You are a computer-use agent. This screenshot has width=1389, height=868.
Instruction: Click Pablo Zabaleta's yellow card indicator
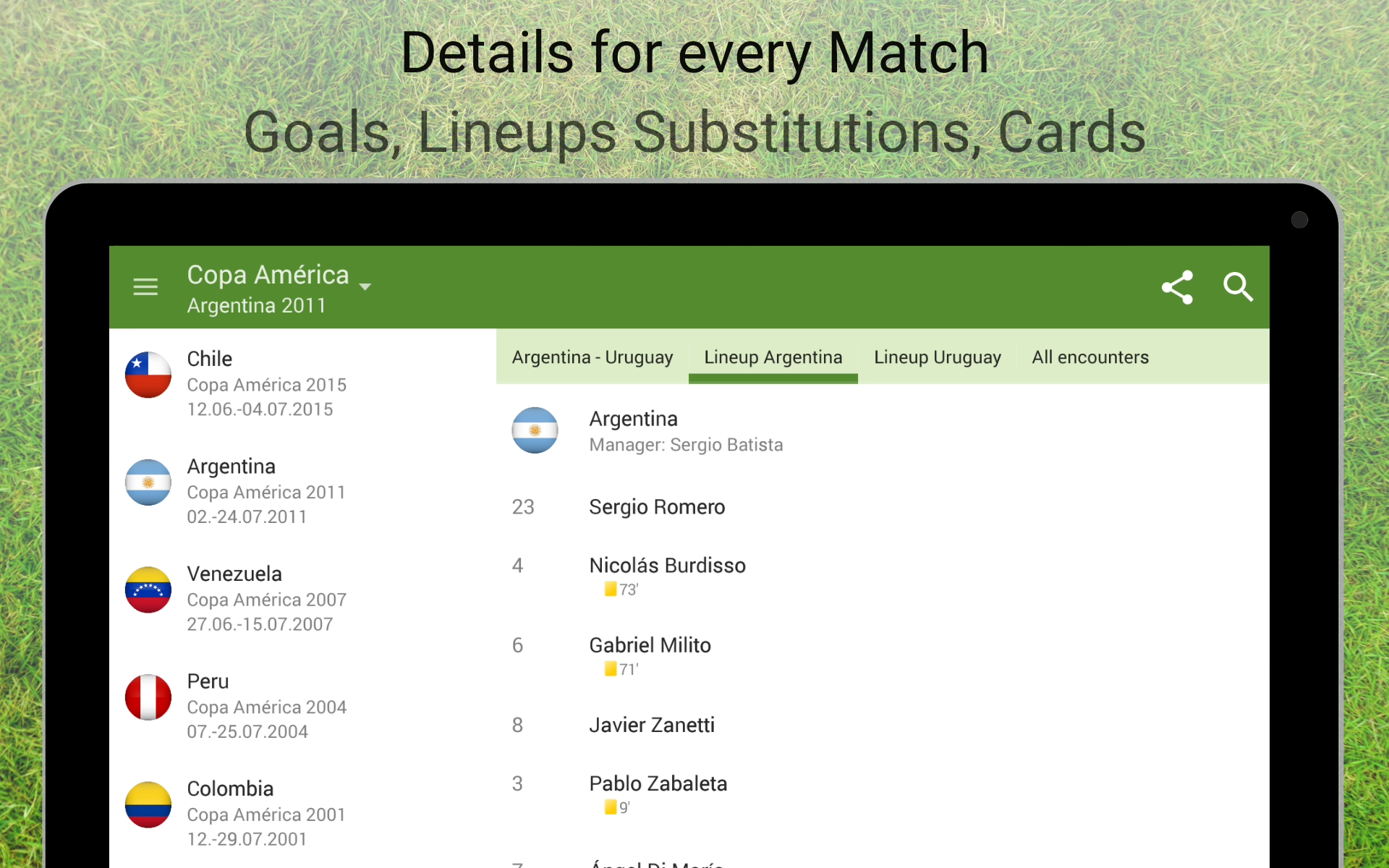click(608, 807)
